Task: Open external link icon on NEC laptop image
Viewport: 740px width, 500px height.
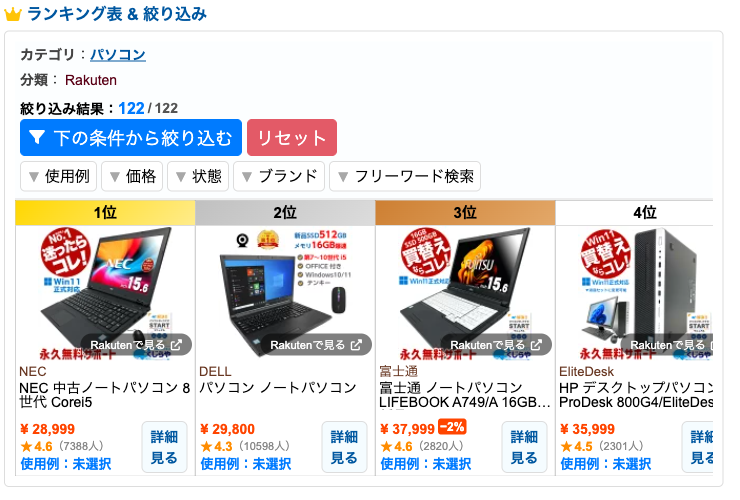Action: pyautogui.click(x=177, y=345)
